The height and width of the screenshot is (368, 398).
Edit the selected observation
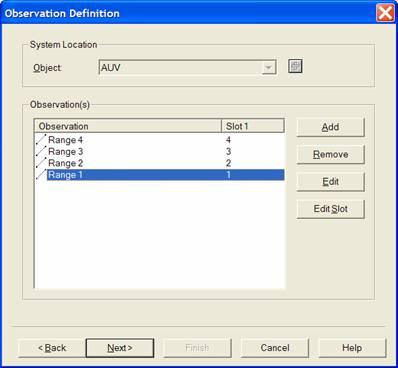point(330,182)
